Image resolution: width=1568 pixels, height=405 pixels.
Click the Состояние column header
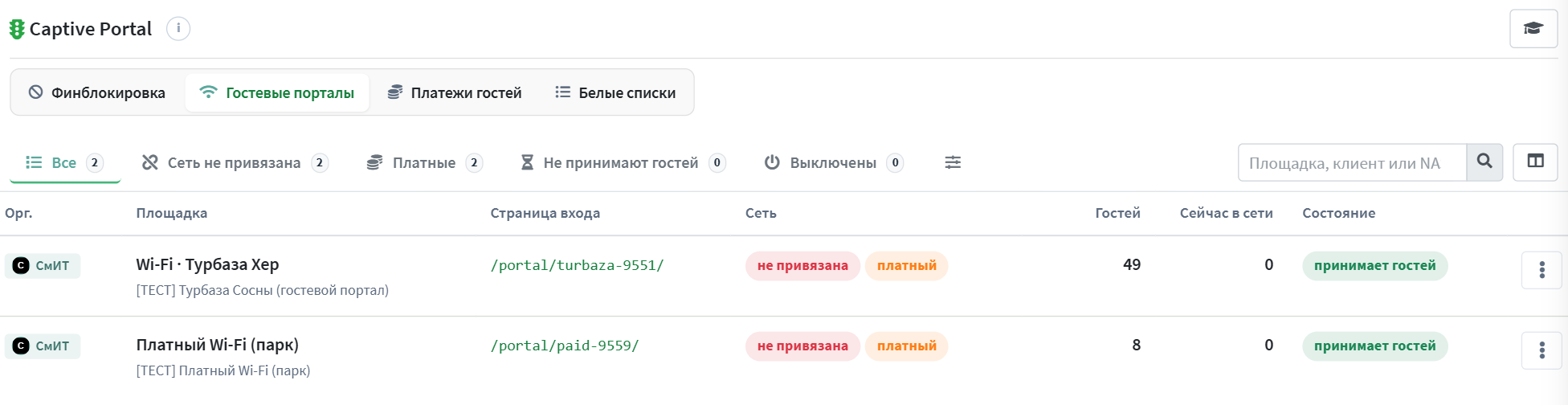pos(1338,213)
